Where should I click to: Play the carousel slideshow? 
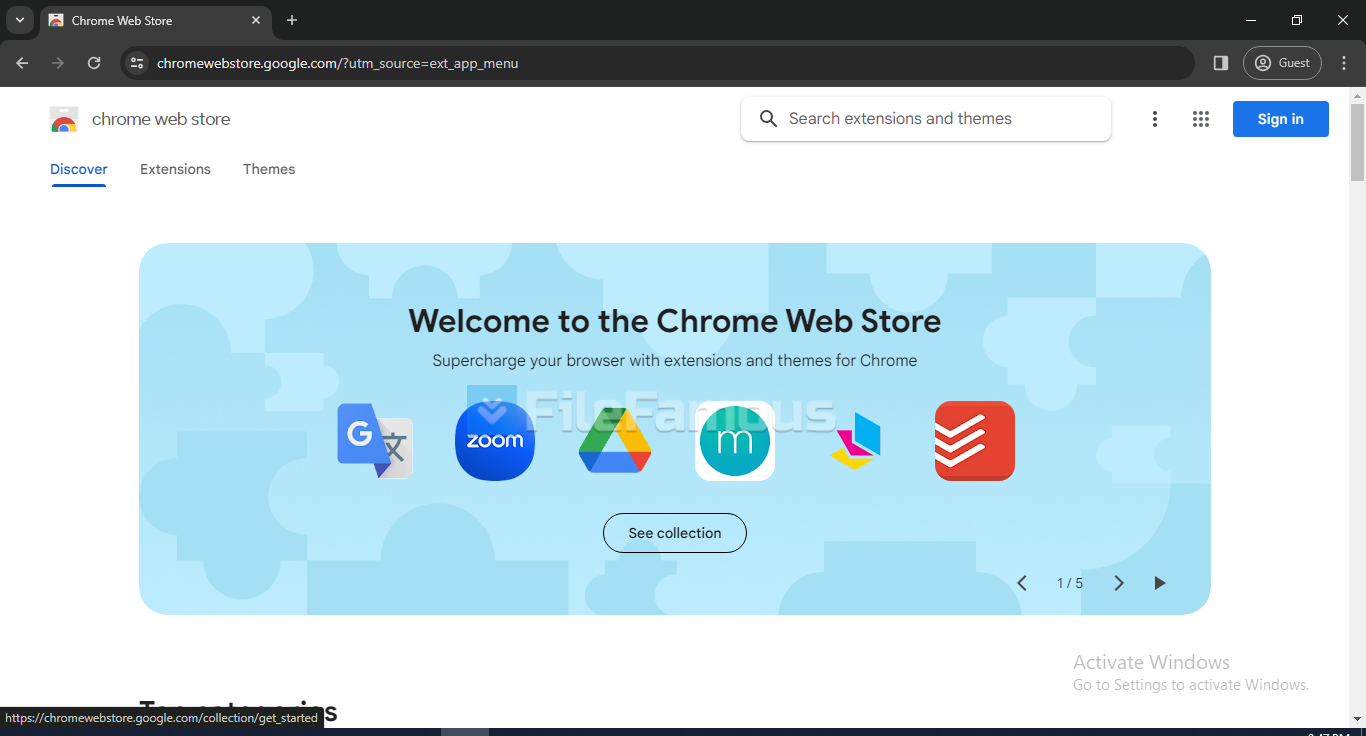[1160, 583]
